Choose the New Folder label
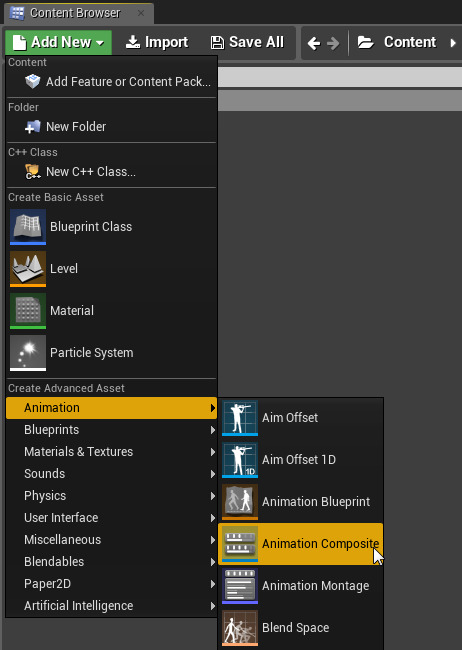This screenshot has width=462, height=650. (76, 127)
